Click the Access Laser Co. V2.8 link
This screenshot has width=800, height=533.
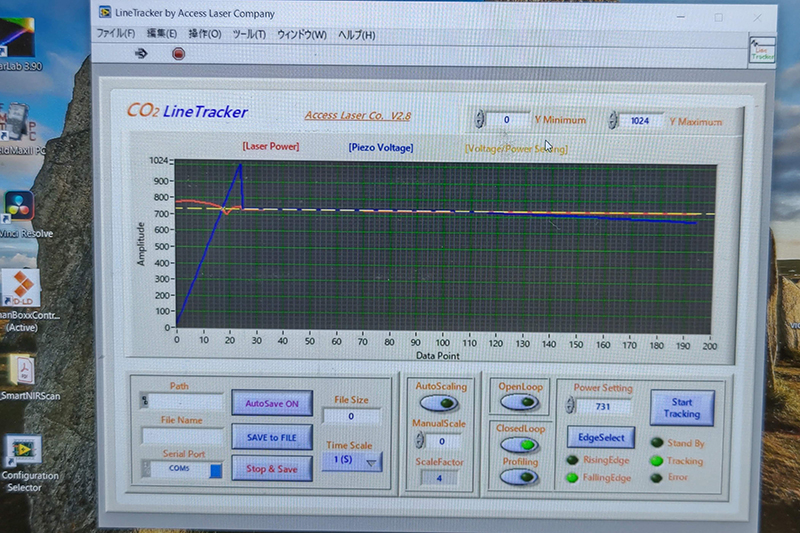[358, 116]
